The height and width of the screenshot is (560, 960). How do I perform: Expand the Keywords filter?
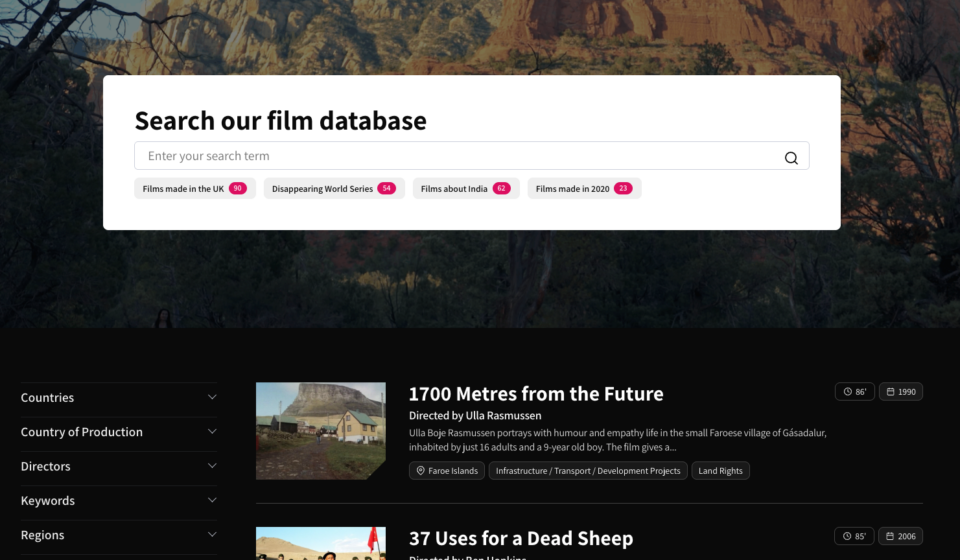(x=119, y=501)
